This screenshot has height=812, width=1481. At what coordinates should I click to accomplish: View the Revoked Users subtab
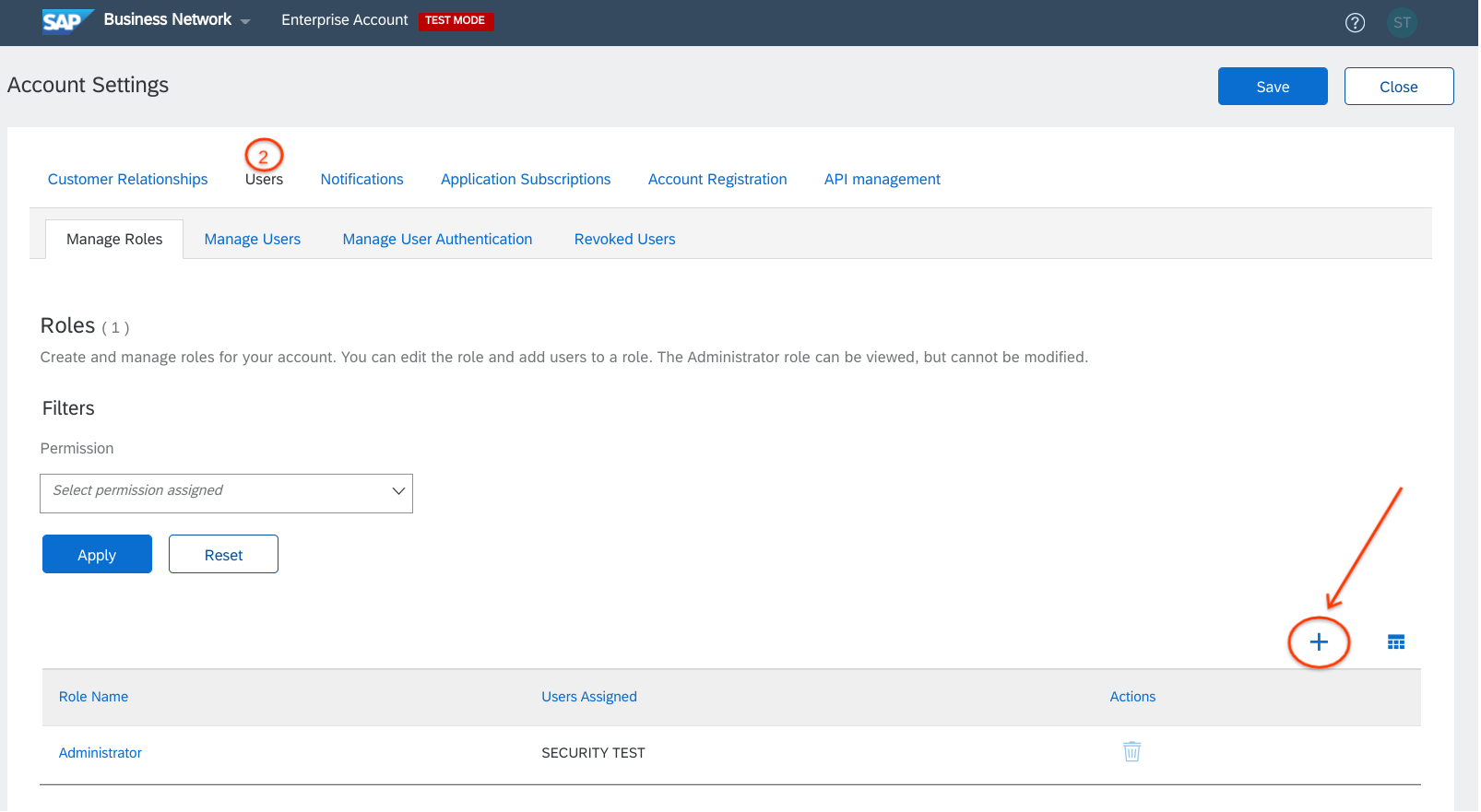coord(625,240)
